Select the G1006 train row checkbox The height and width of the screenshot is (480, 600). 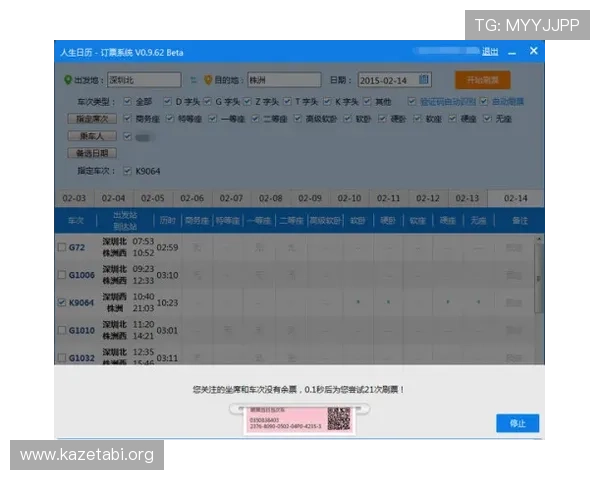point(62,275)
